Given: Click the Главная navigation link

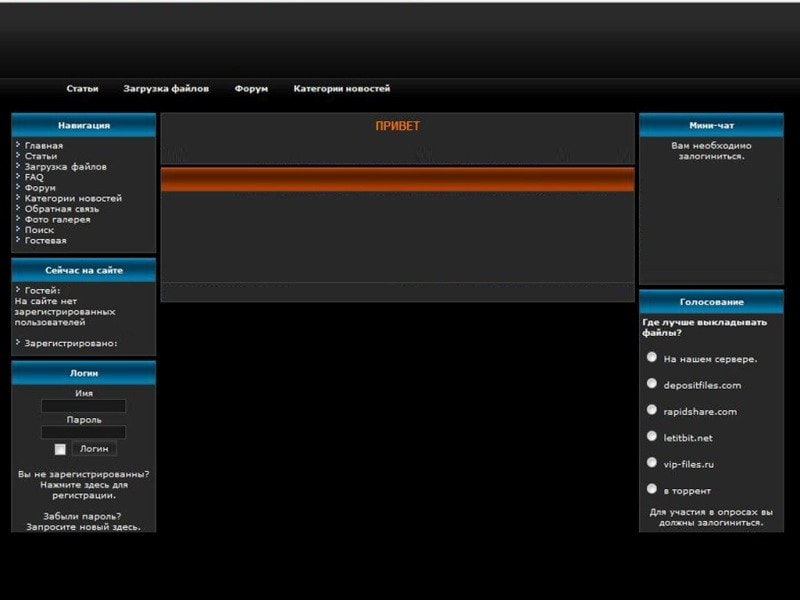Looking at the screenshot, I should pos(43,146).
